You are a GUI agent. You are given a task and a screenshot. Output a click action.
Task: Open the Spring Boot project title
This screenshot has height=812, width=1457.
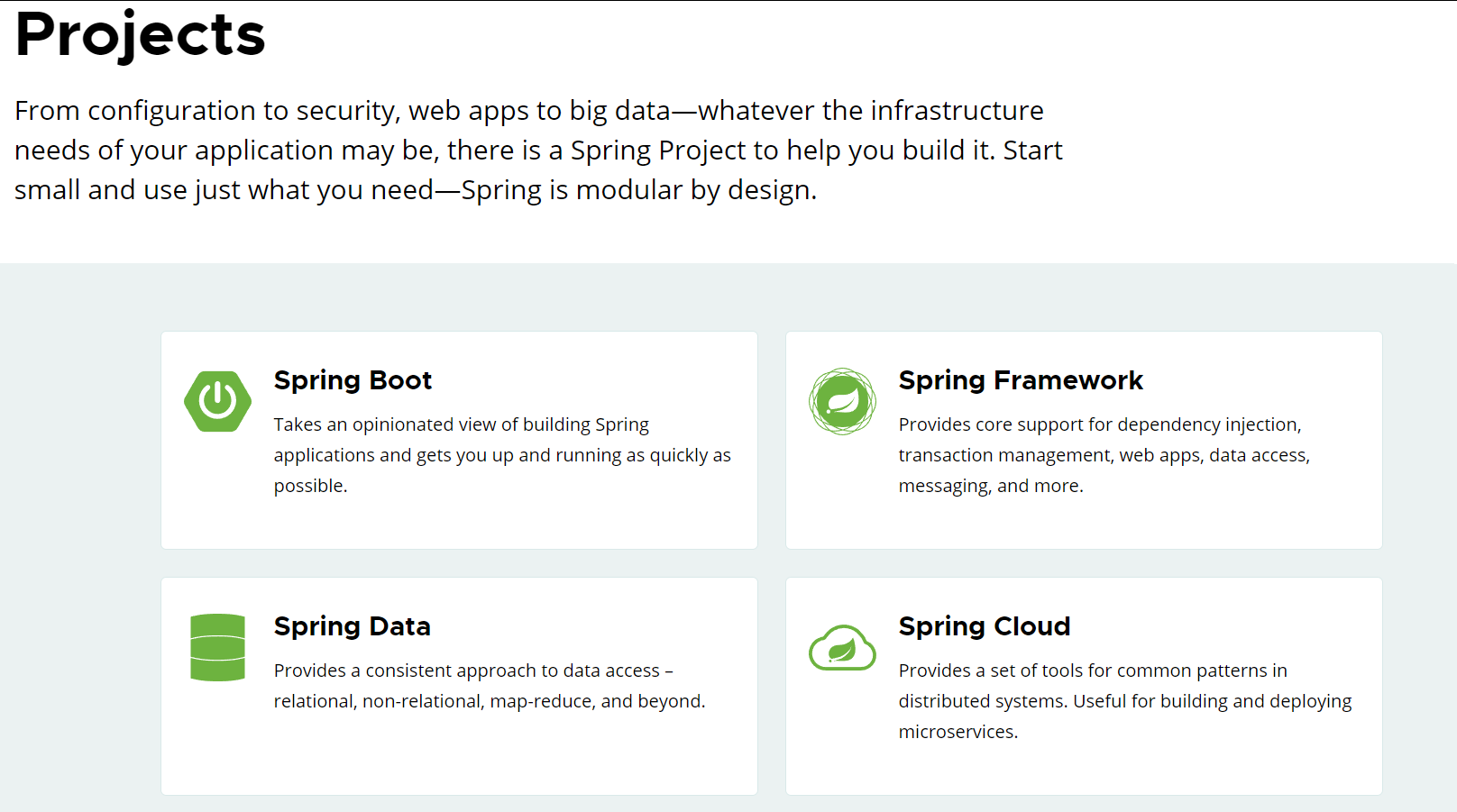pyautogui.click(x=353, y=380)
